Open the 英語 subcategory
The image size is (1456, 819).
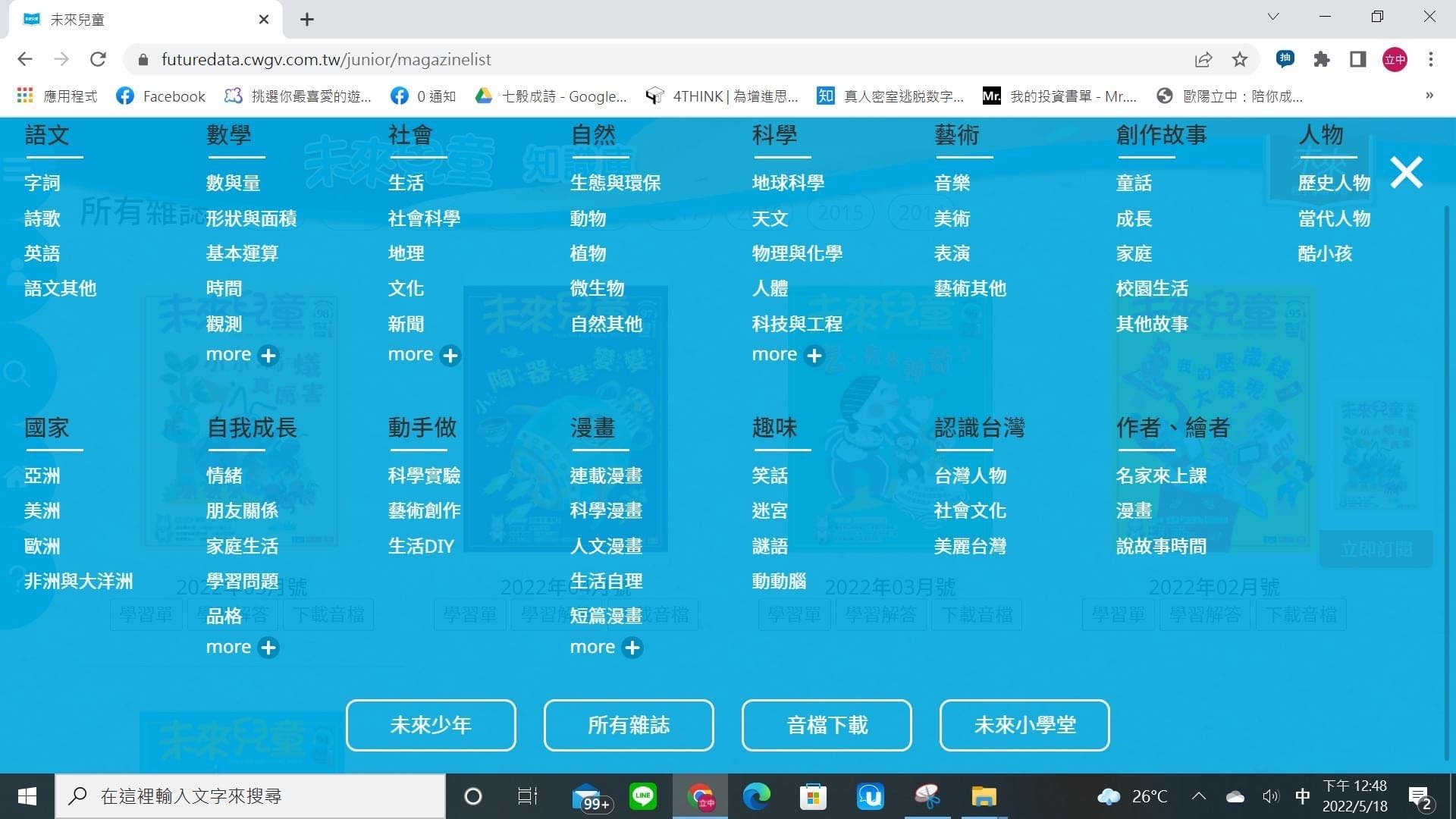pyautogui.click(x=42, y=253)
